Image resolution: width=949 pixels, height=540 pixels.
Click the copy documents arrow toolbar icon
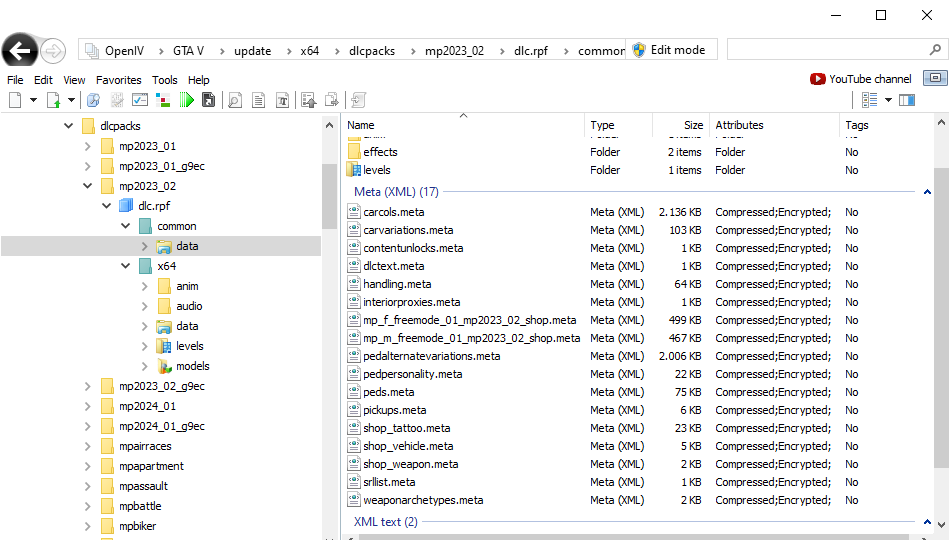point(332,100)
